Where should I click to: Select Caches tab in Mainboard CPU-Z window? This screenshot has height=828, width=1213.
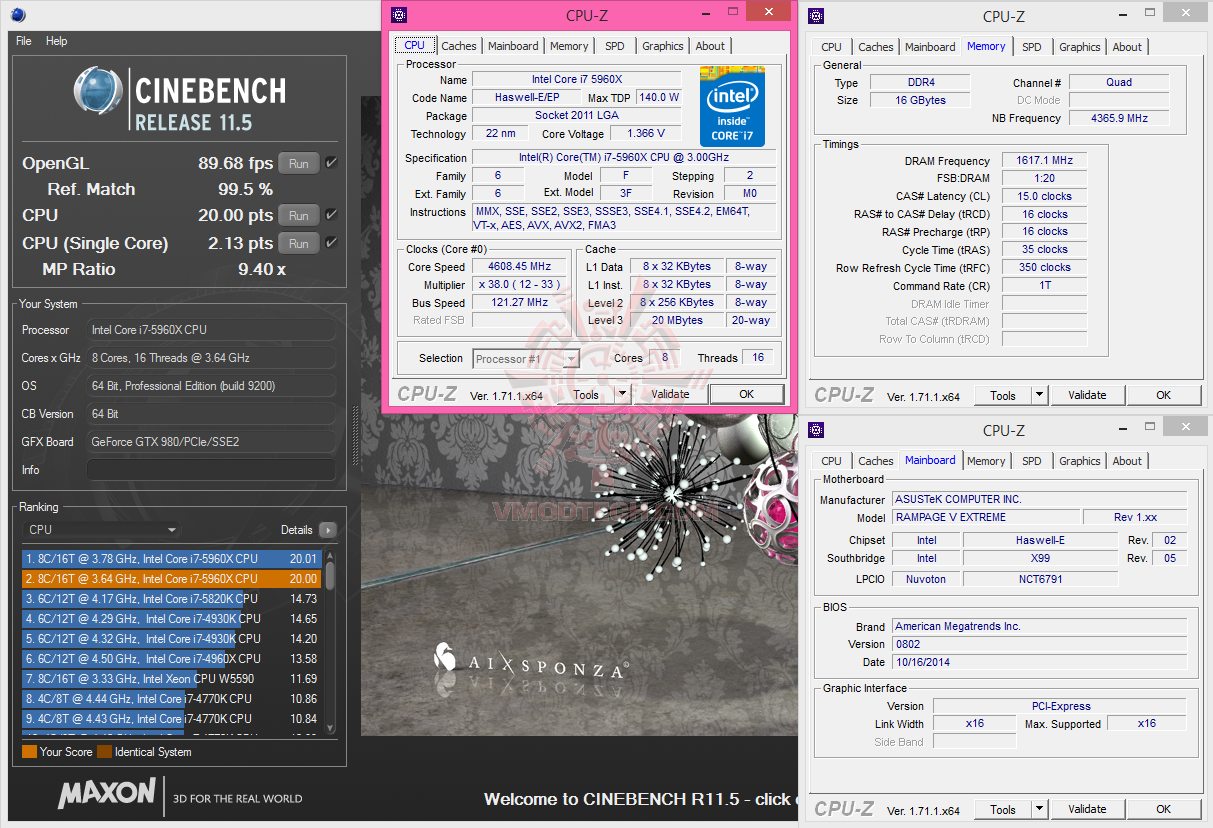click(x=876, y=461)
